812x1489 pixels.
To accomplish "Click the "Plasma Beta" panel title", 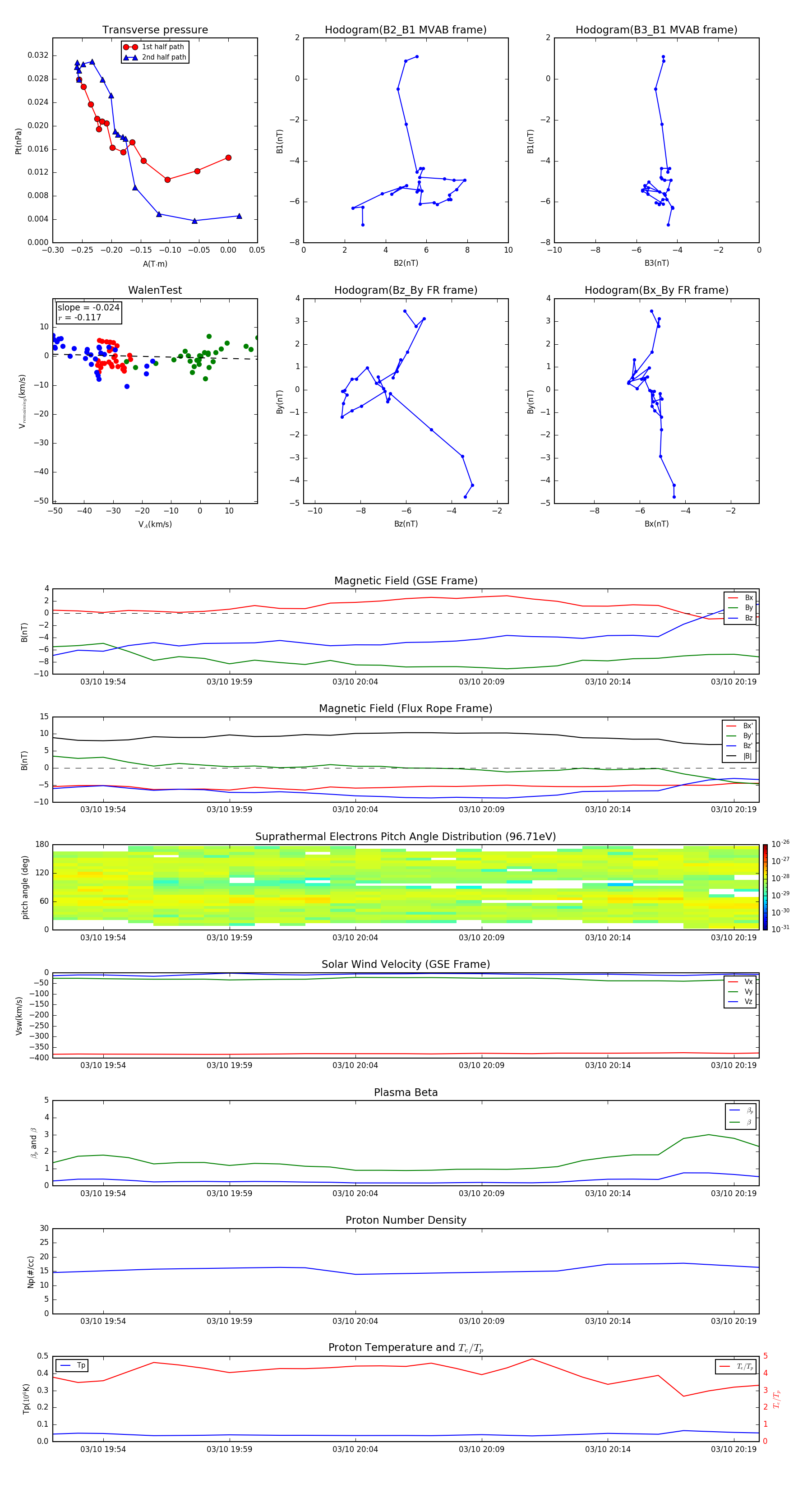I will point(406,1092).
